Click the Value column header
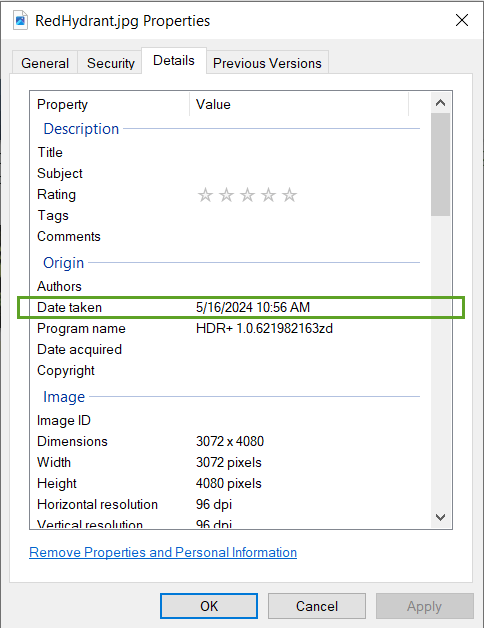484x628 pixels. point(299,105)
